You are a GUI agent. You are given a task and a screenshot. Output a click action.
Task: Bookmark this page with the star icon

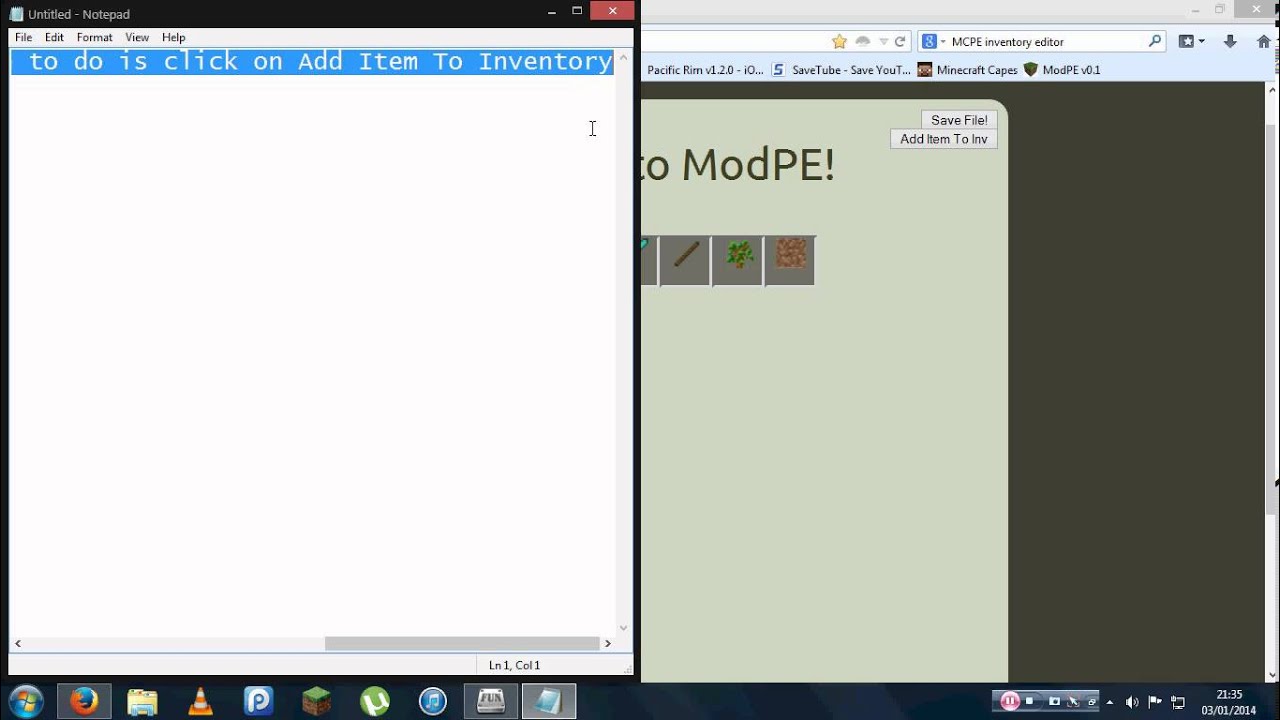coord(839,42)
